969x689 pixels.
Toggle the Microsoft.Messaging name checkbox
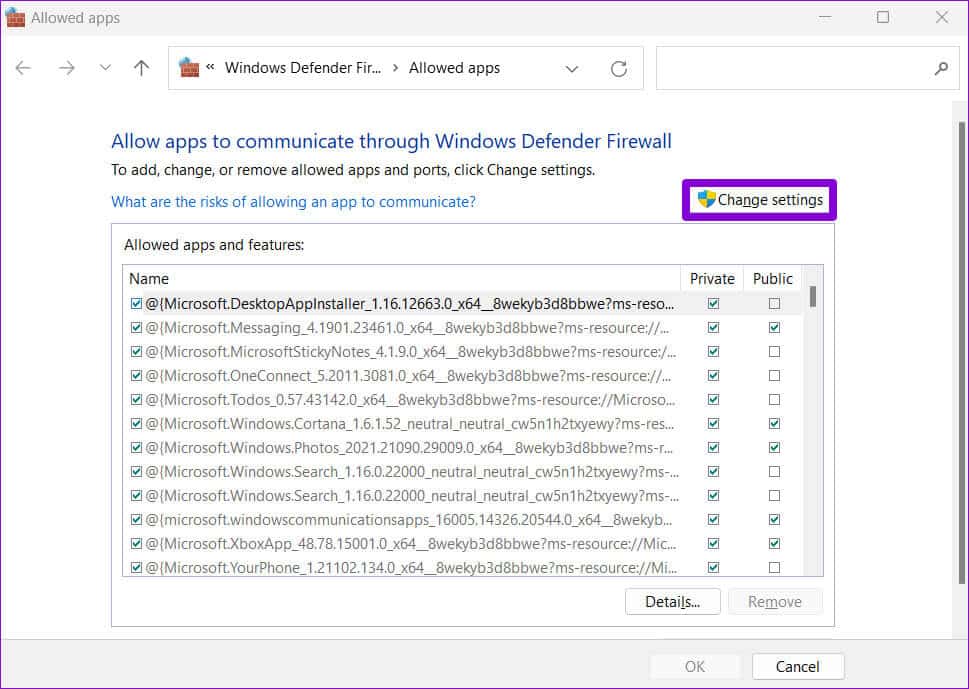(137, 328)
